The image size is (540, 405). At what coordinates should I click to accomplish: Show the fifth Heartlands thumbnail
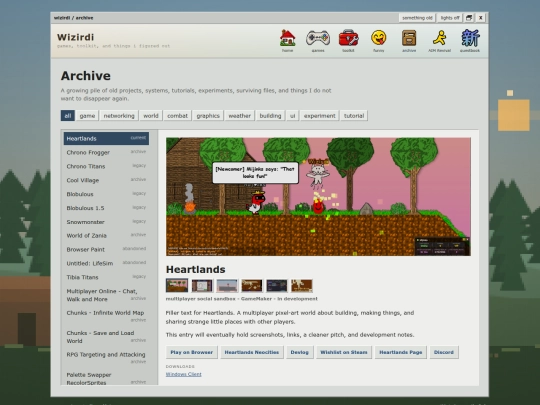coord(277,285)
